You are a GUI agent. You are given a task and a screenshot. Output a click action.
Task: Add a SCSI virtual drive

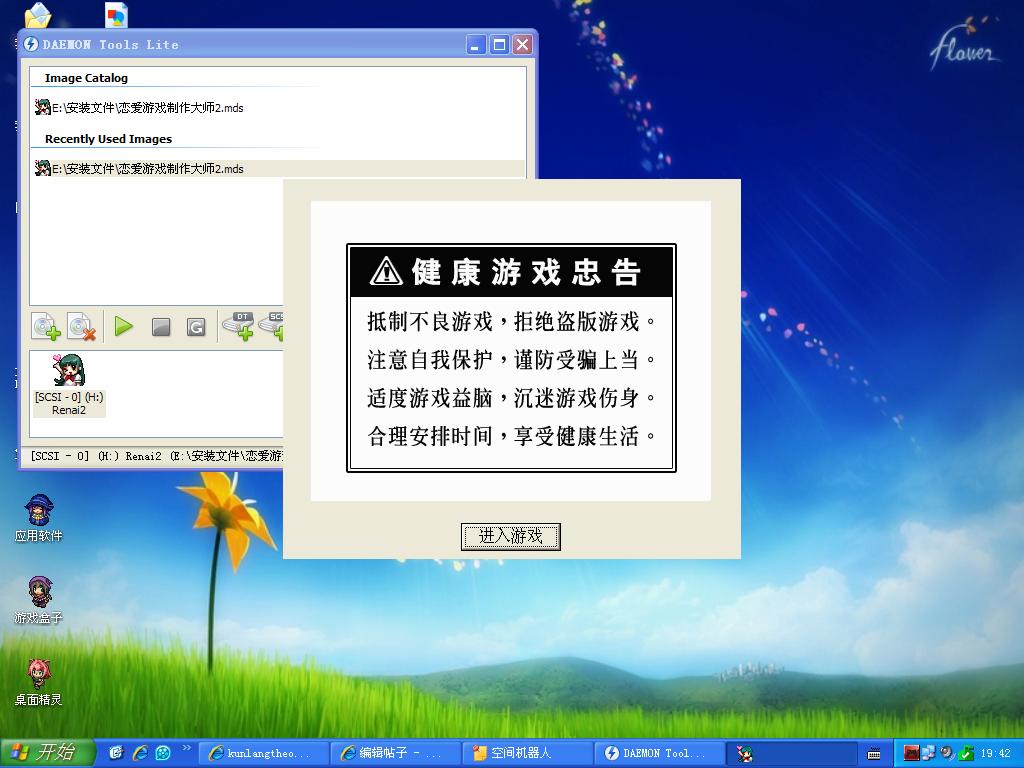click(x=272, y=326)
